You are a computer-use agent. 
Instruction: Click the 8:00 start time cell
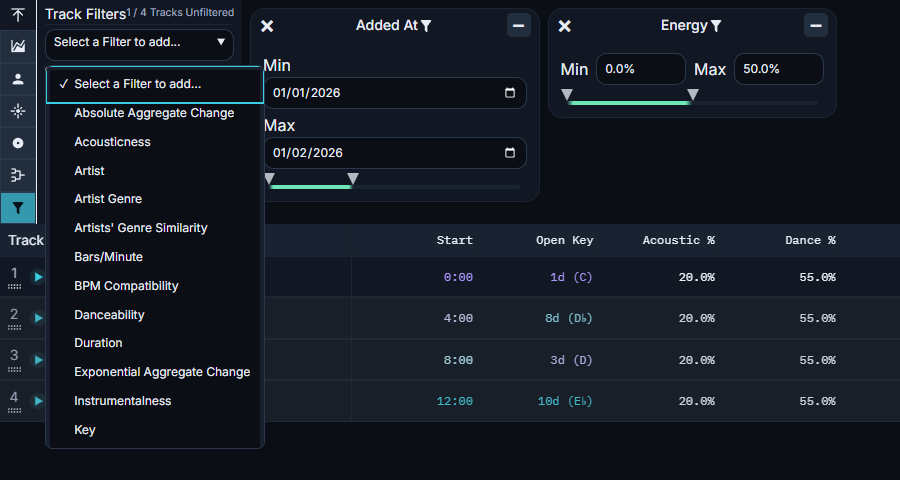pyautogui.click(x=458, y=360)
